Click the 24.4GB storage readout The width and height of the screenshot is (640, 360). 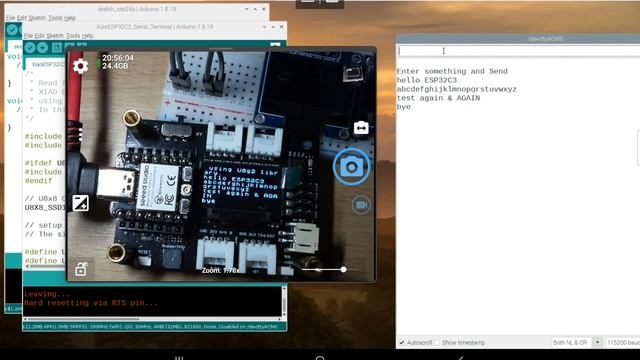(x=115, y=66)
